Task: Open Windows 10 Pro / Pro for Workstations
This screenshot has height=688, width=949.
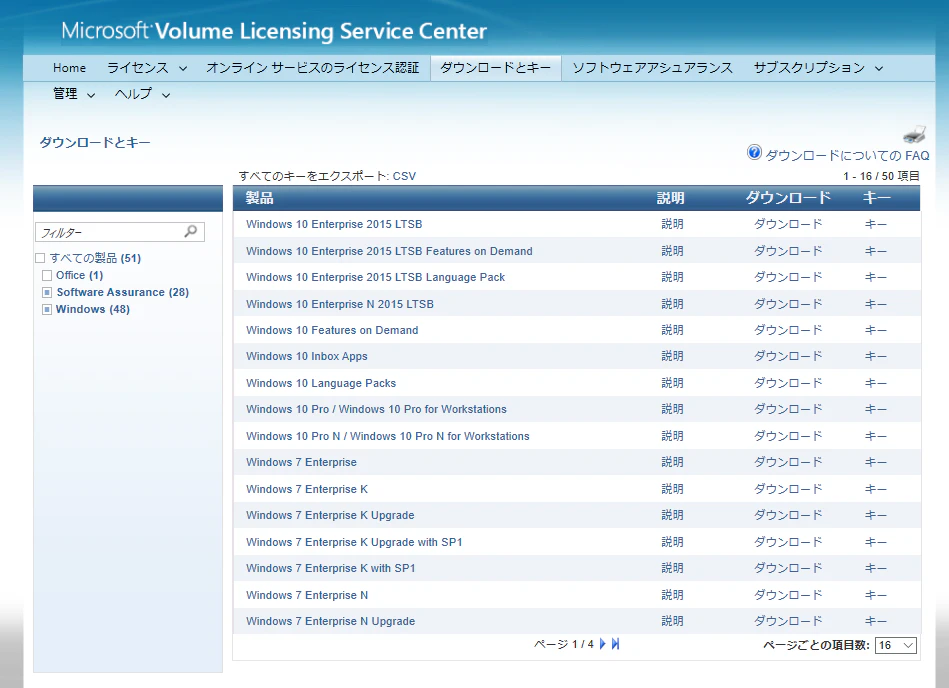Action: [x=376, y=410]
